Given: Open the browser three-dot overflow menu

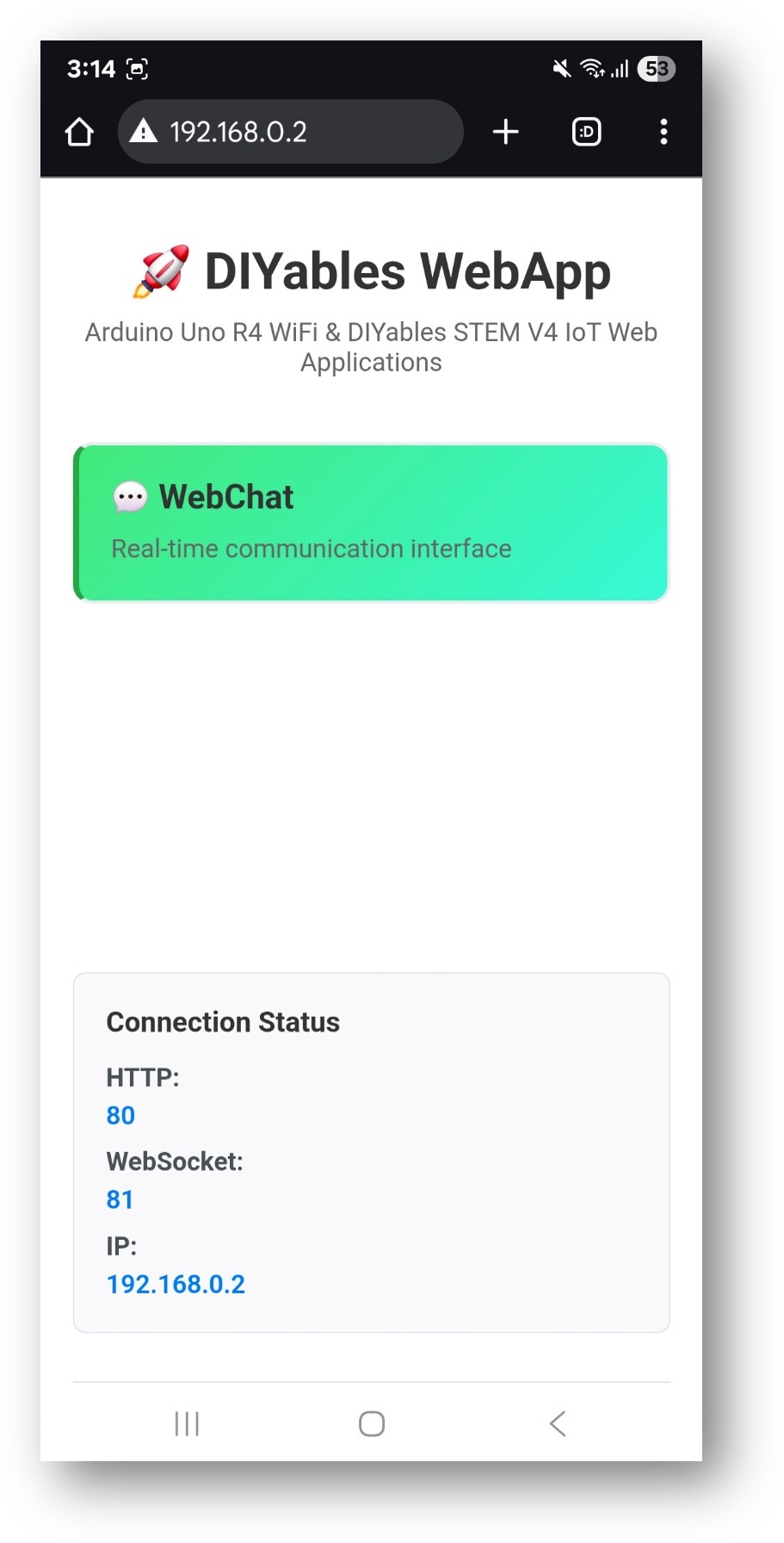Looking at the screenshot, I should (x=664, y=132).
